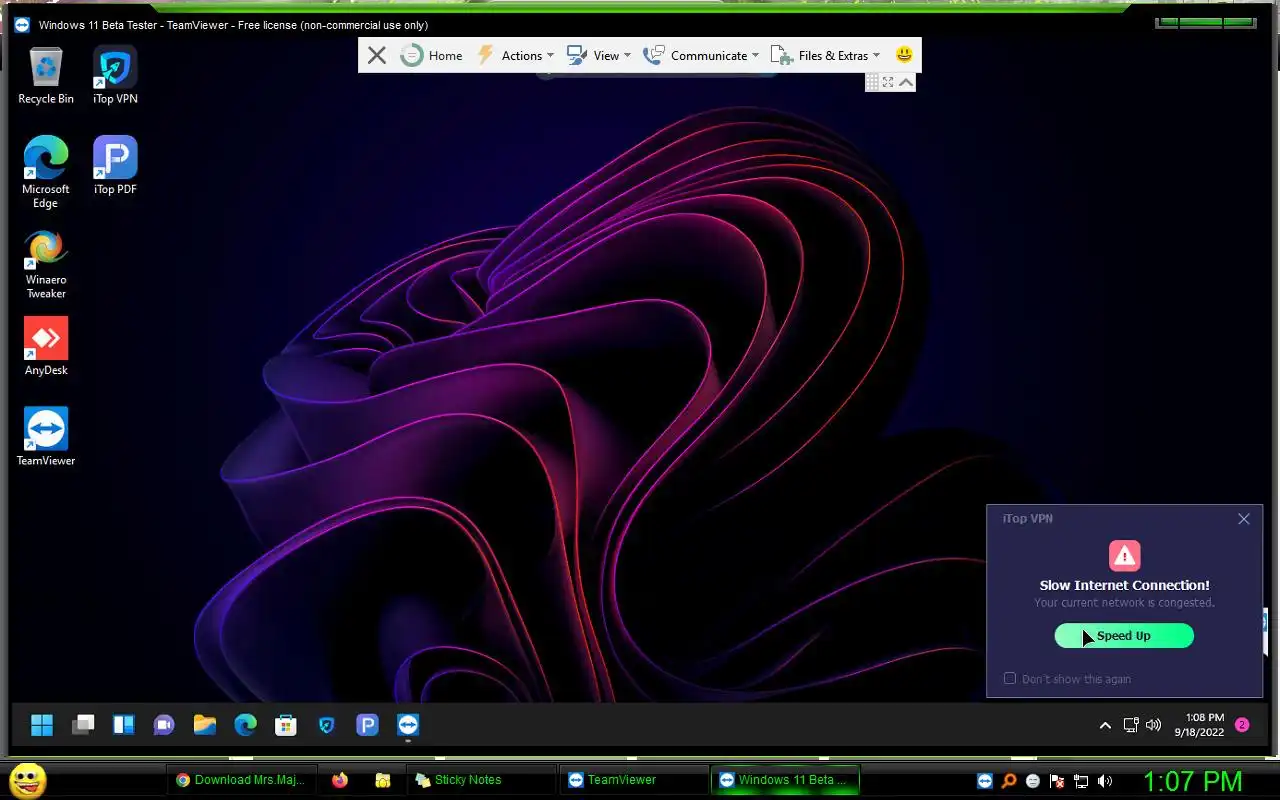Open the AnyDesk desktop shortcut
This screenshot has height=800, width=1280.
coord(46,346)
